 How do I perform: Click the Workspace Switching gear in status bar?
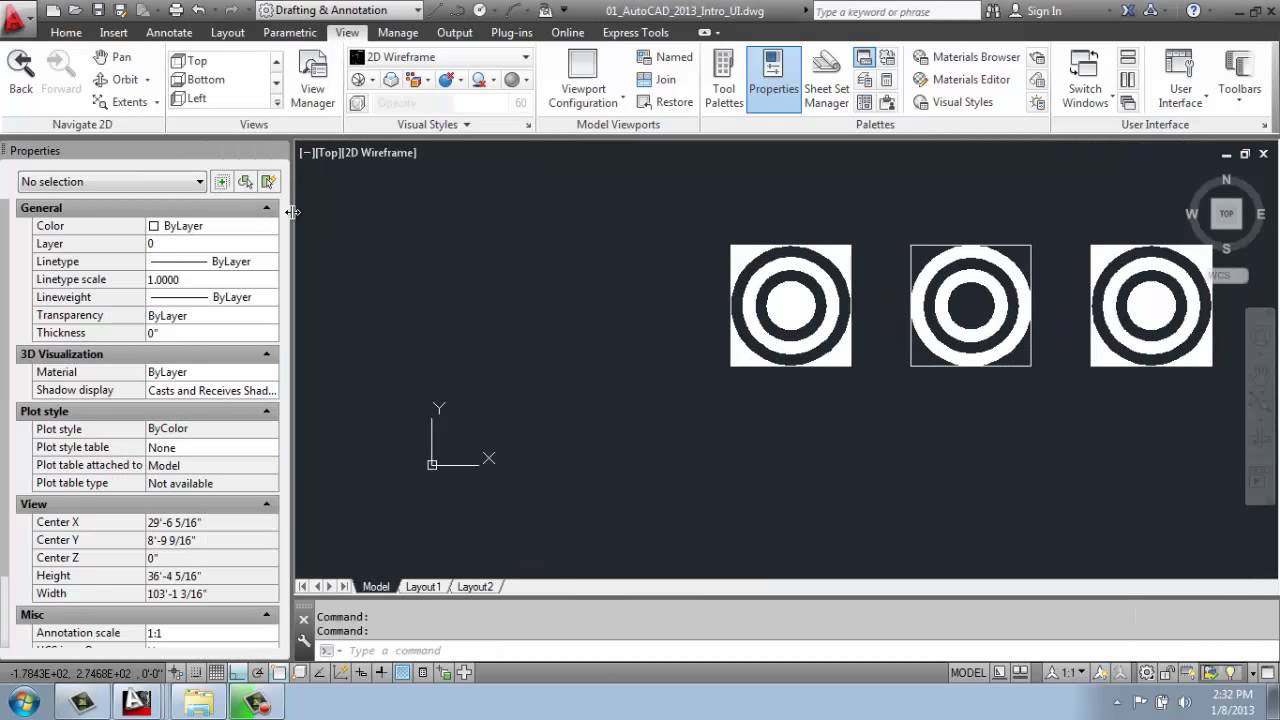1146,673
